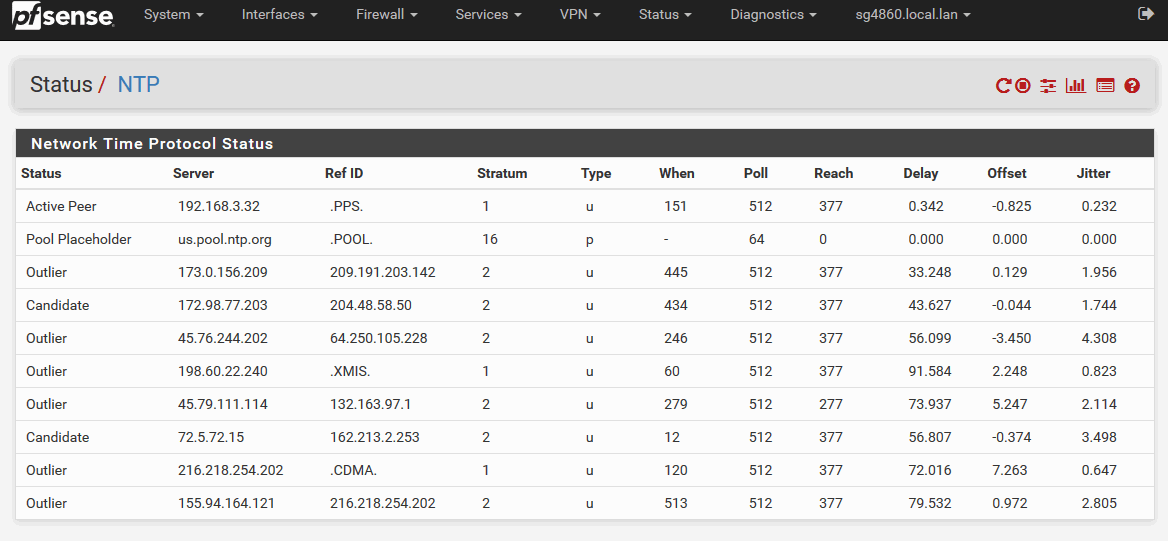
Task: Stop the NTP service icon
Action: click(x=1023, y=86)
